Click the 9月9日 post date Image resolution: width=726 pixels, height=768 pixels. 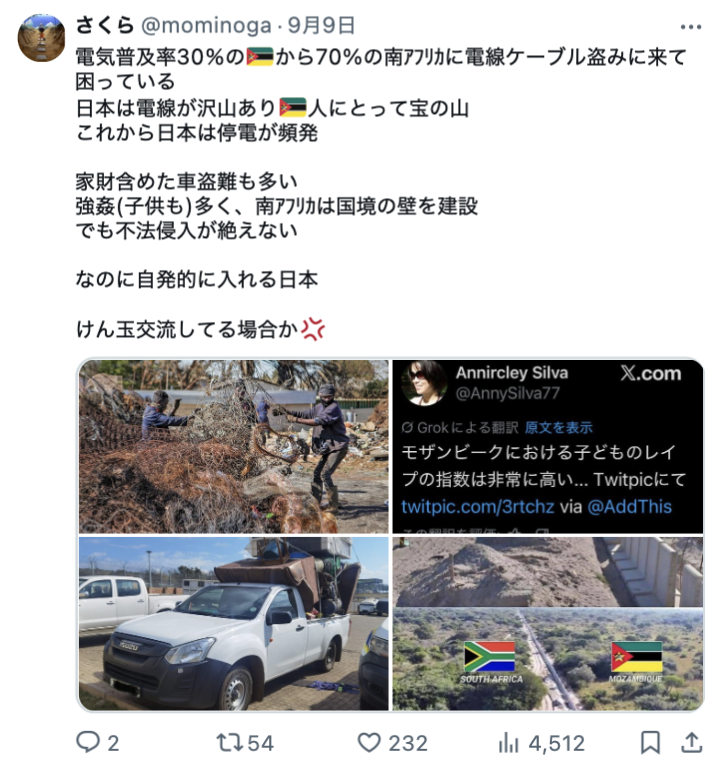(x=321, y=25)
